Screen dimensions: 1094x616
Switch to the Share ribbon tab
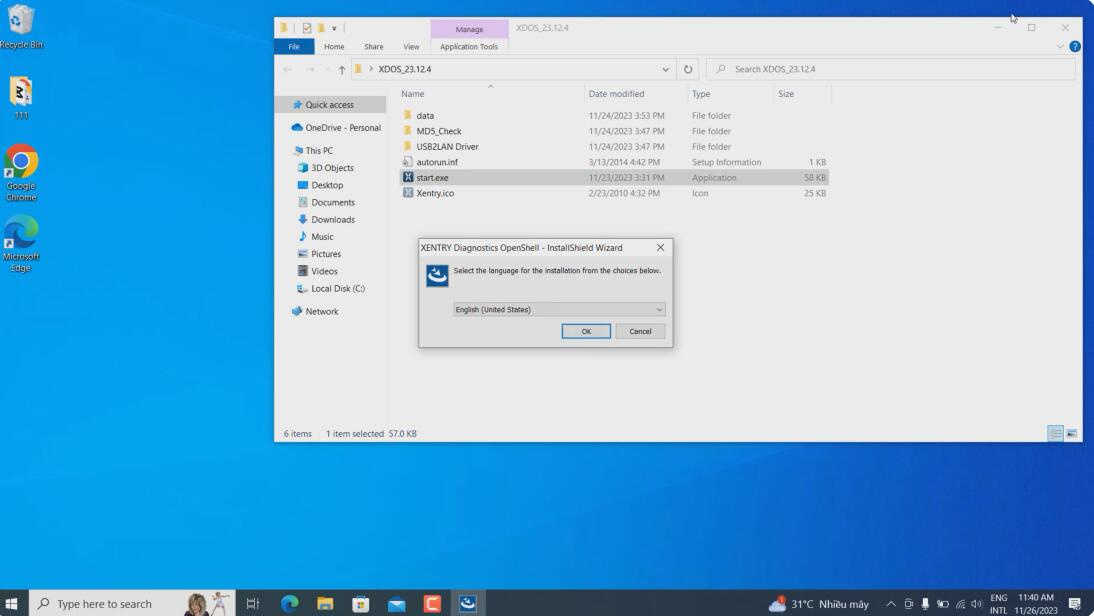[x=373, y=47]
